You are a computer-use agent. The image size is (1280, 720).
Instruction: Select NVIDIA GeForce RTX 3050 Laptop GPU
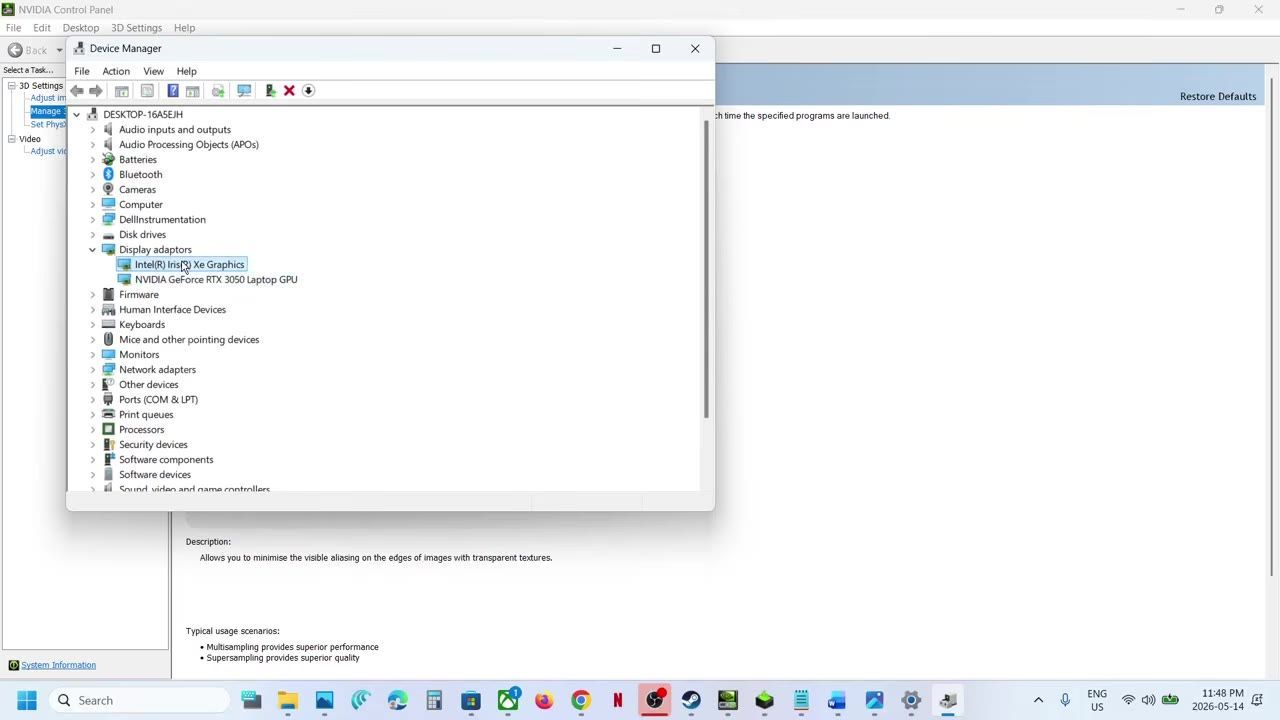coord(216,280)
